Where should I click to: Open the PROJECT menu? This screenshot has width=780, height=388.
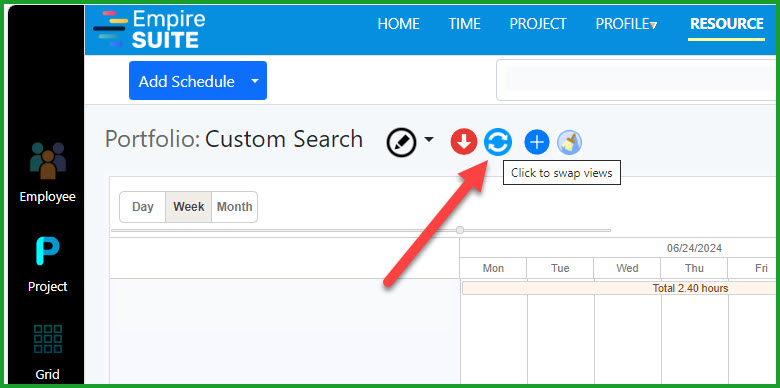coord(538,24)
